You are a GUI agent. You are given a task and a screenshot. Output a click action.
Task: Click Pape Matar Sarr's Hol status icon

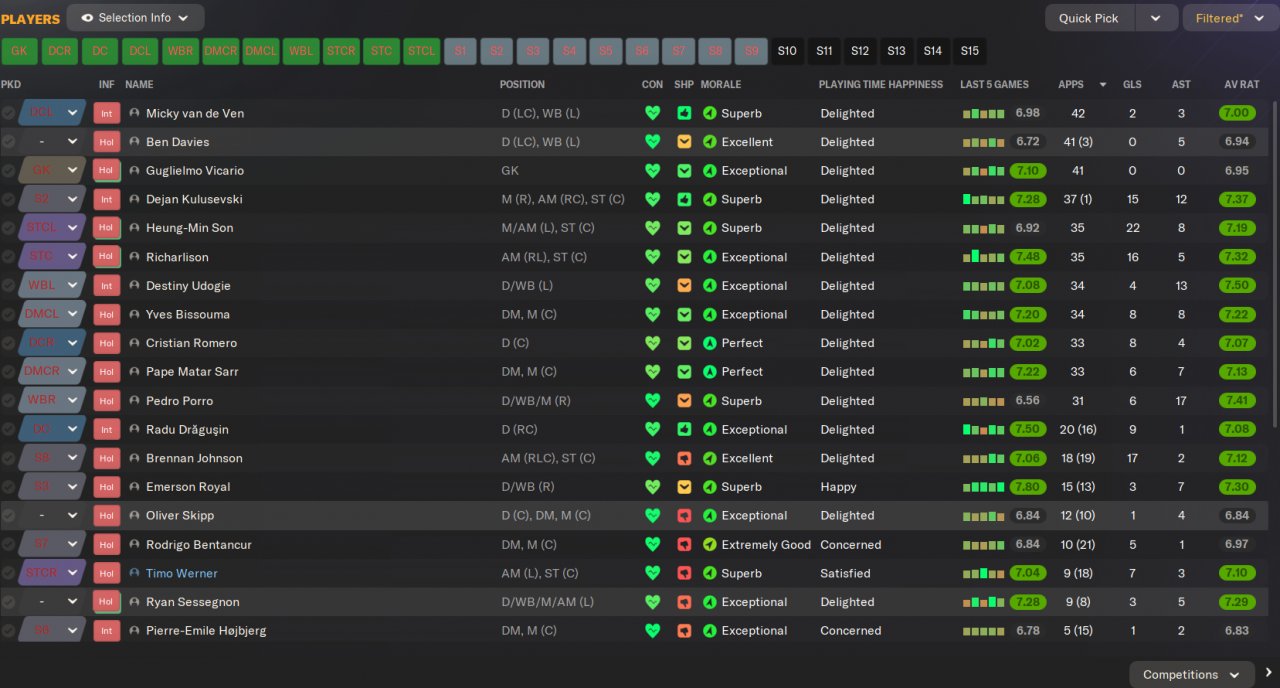pos(106,372)
